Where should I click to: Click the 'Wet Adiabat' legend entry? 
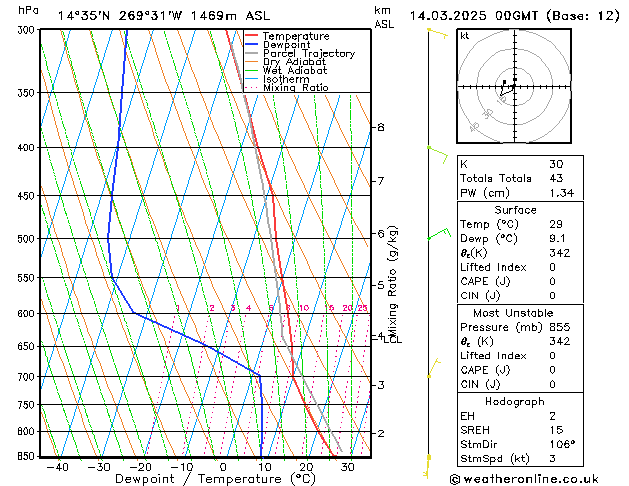[295, 71]
